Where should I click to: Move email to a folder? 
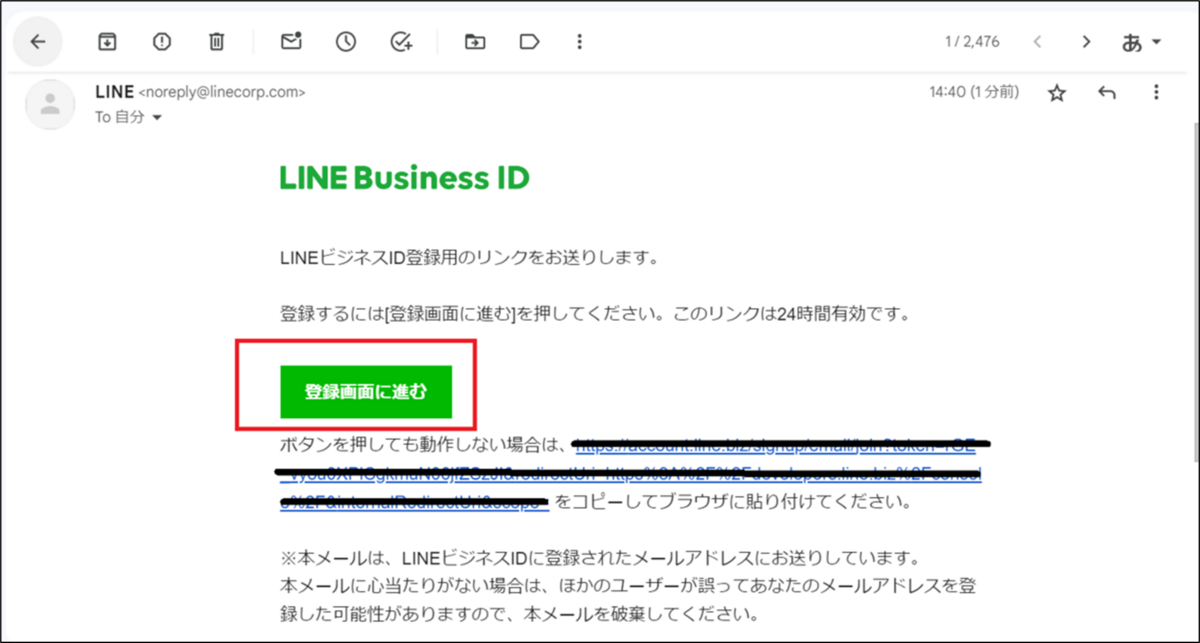[x=475, y=41]
